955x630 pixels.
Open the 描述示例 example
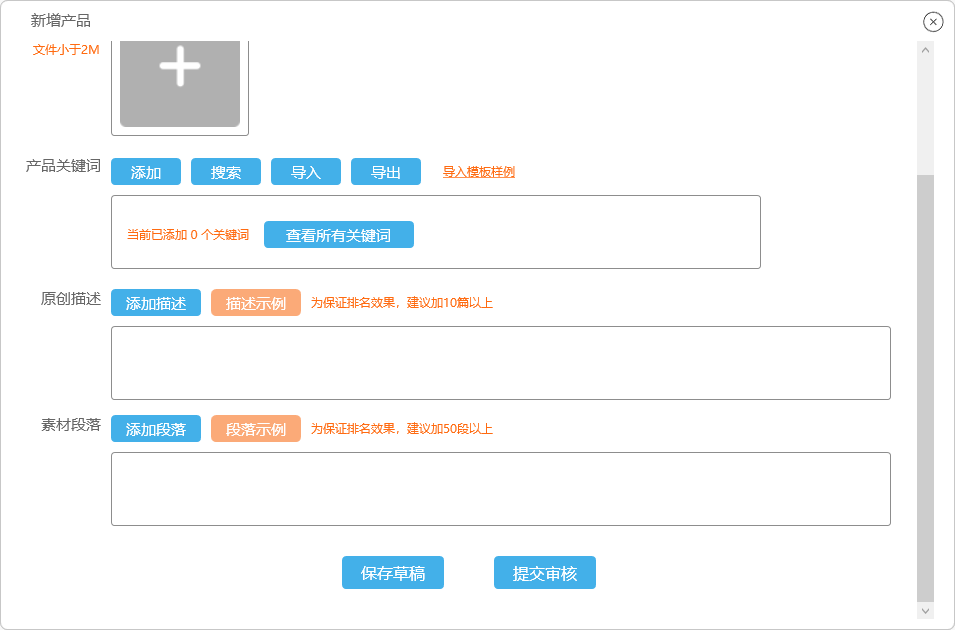click(256, 303)
